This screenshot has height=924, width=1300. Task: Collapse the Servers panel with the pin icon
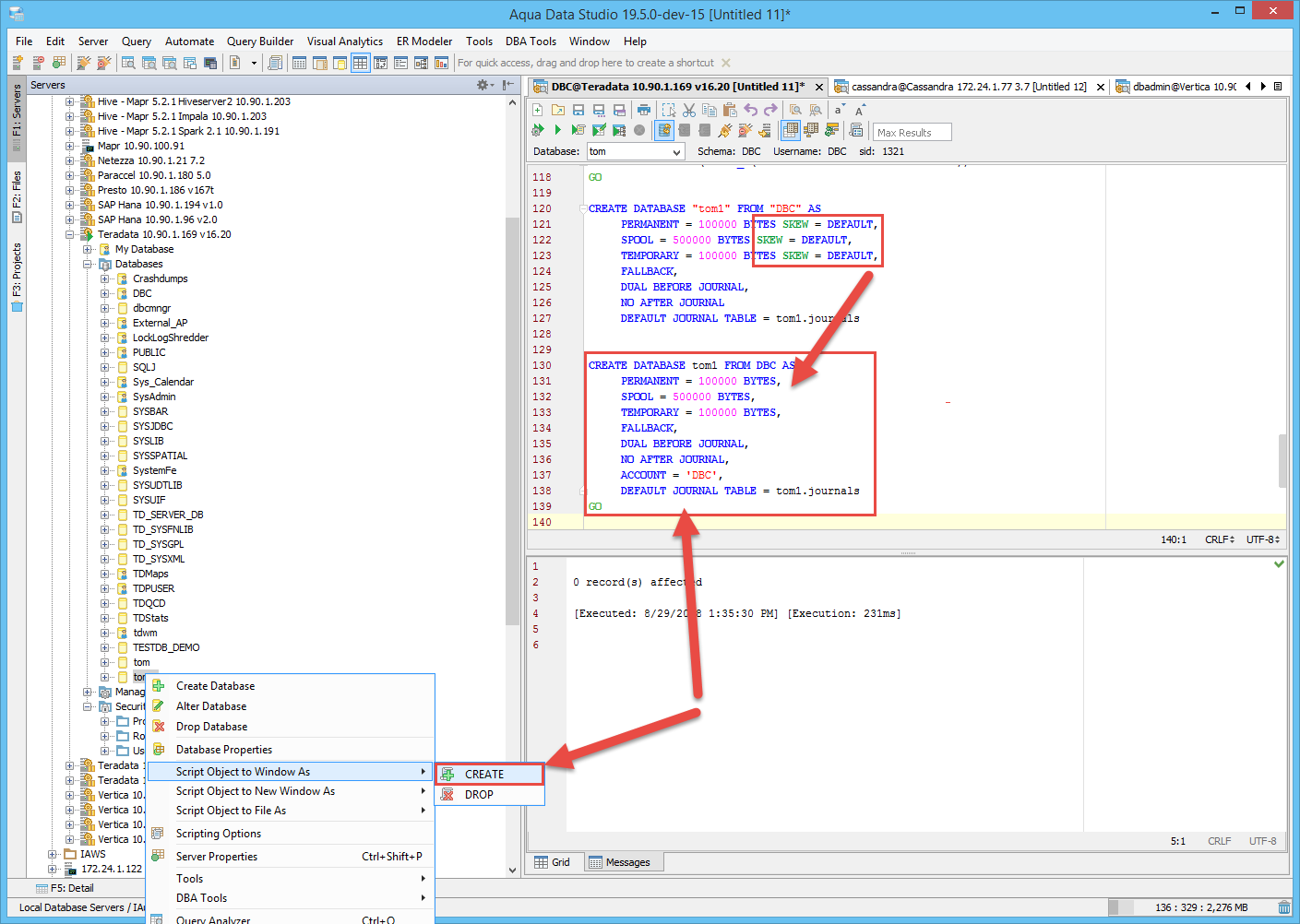pyautogui.click(x=508, y=85)
